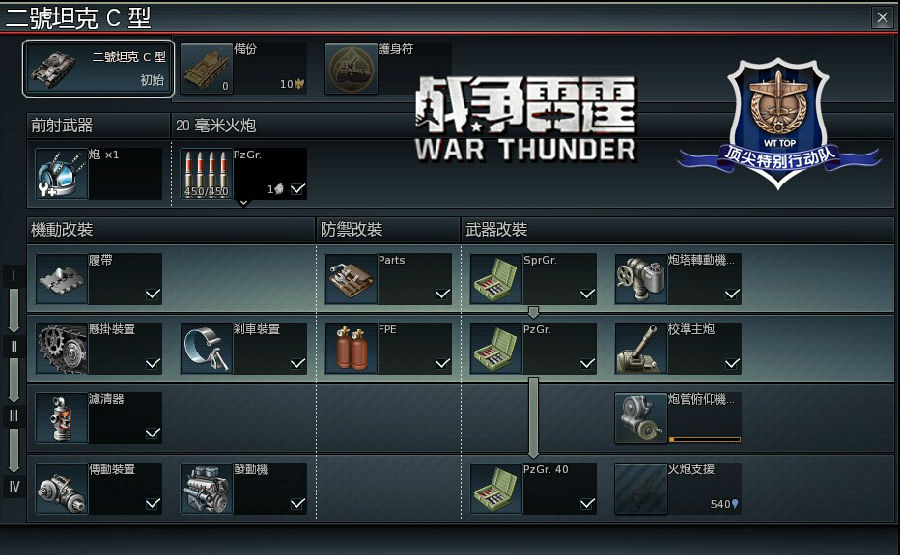Select the 傳動裝置 transmission modification icon
900x555 pixels.
pos(62,489)
